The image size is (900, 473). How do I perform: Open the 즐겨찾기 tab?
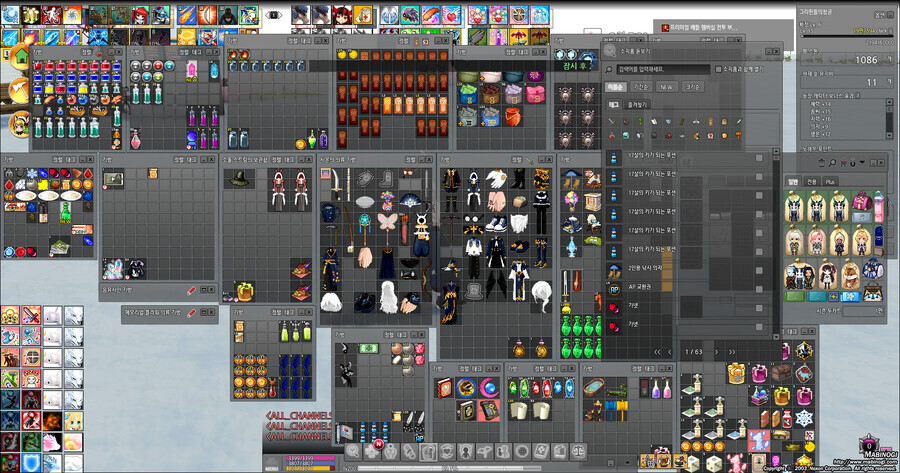pyautogui.click(x=637, y=103)
